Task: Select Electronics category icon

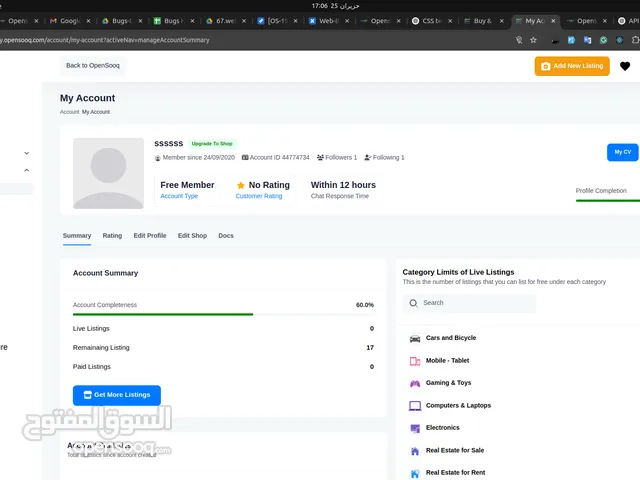Action: pos(415,428)
